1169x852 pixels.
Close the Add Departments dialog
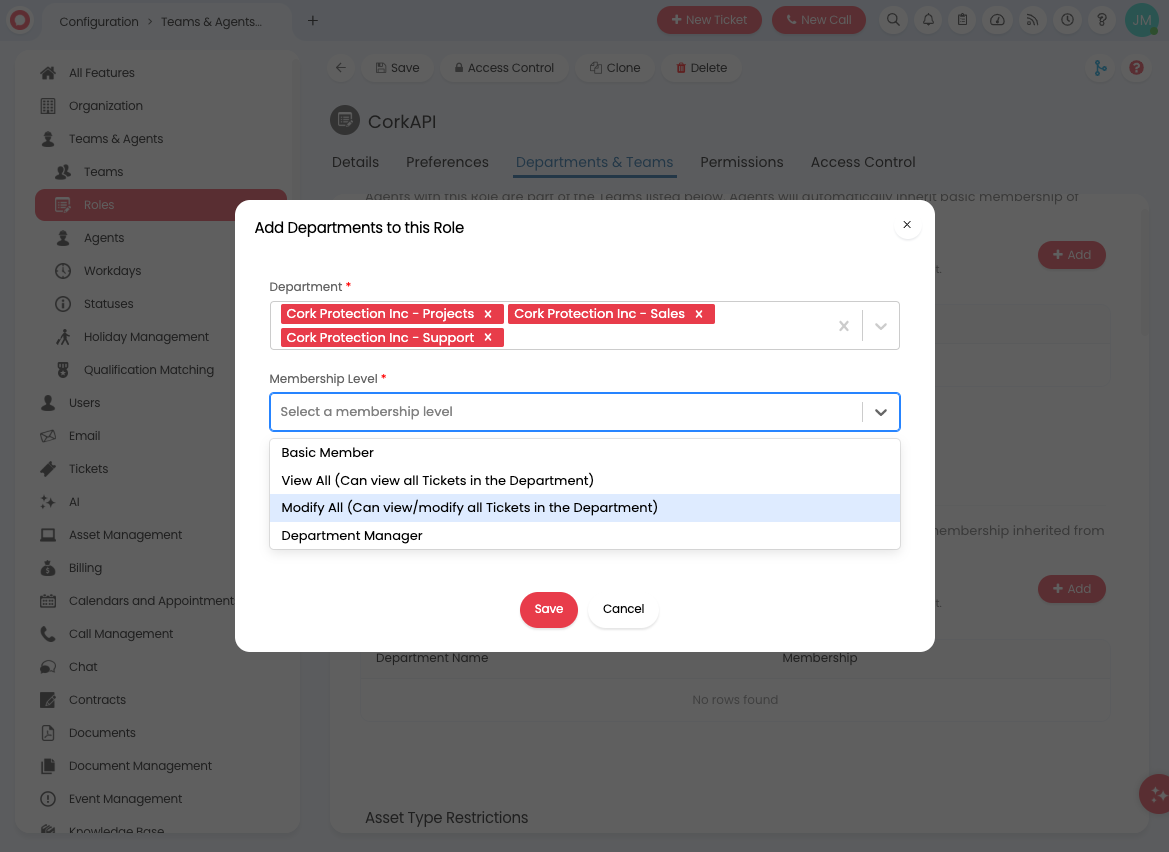click(907, 224)
